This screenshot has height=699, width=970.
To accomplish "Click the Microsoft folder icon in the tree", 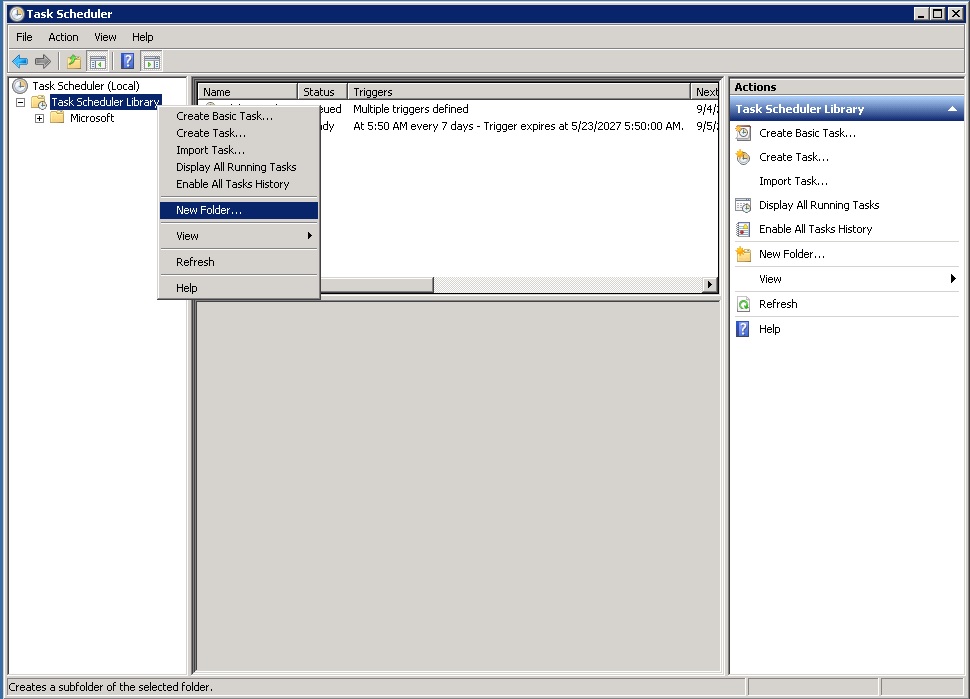I will 58,118.
